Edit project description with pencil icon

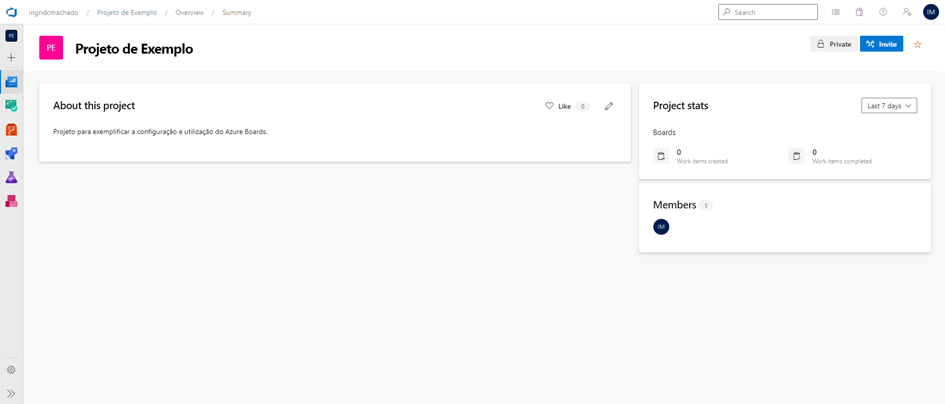tap(609, 106)
